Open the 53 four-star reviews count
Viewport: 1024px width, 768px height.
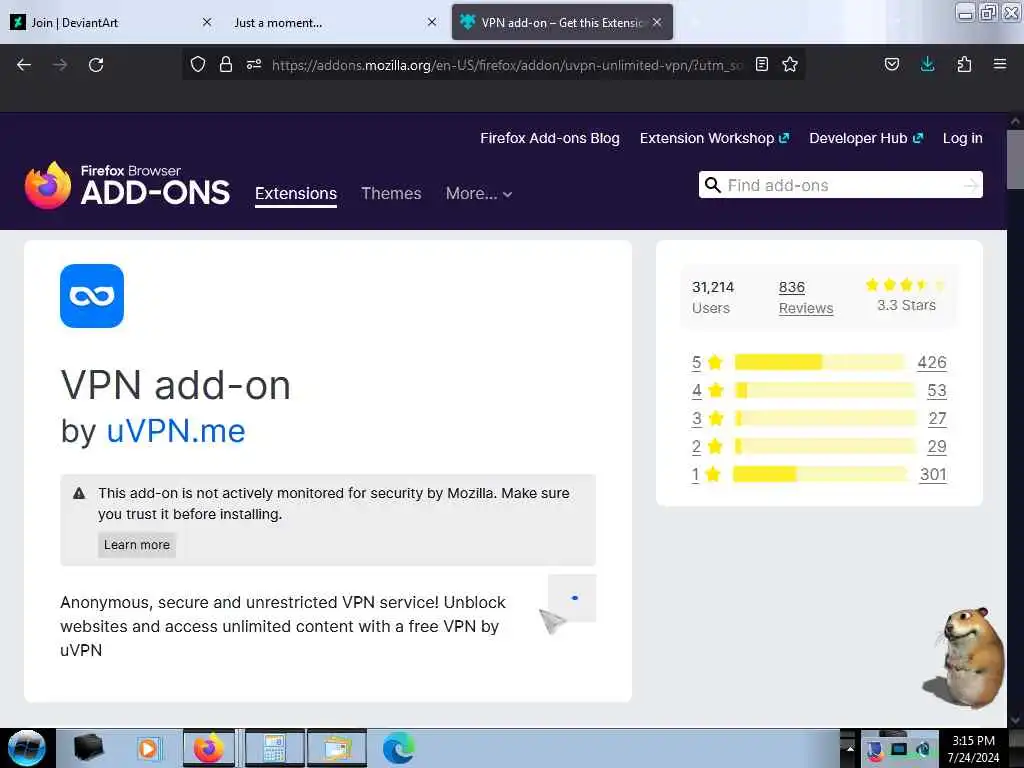coord(936,390)
